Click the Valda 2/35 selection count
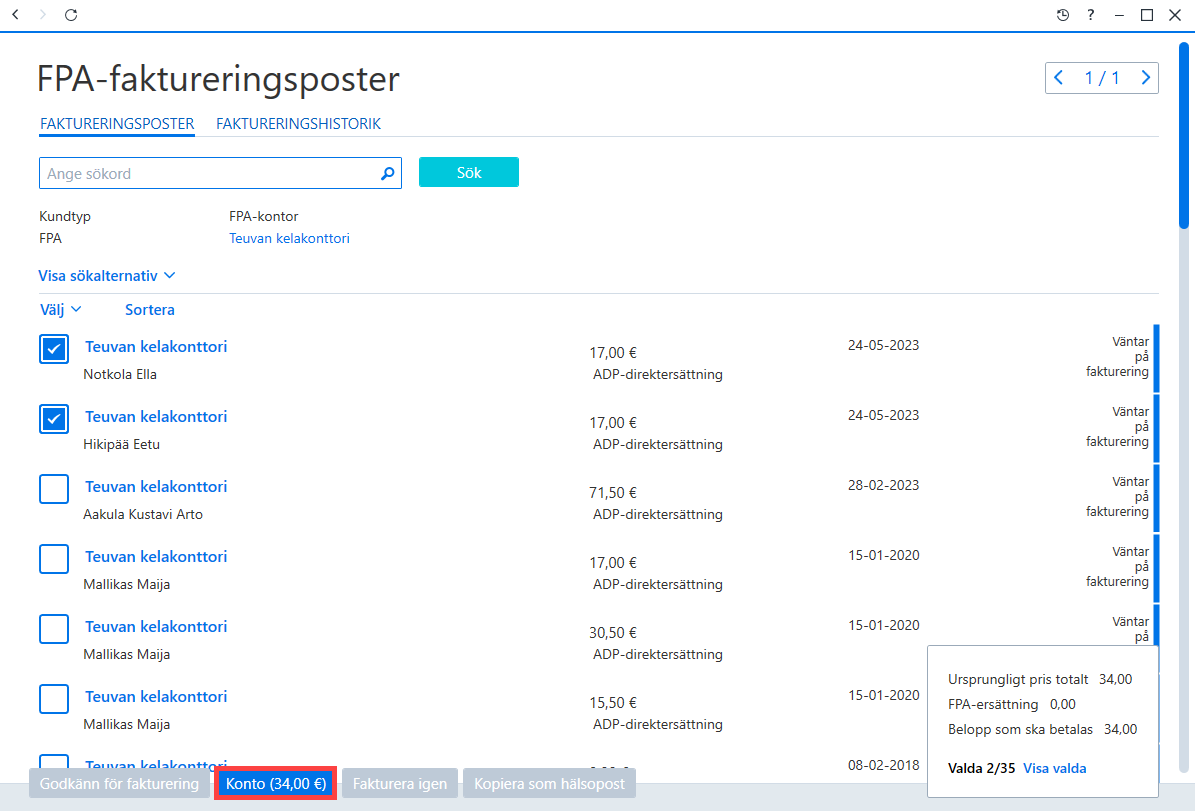Image resolution: width=1195 pixels, height=811 pixels. [982, 768]
